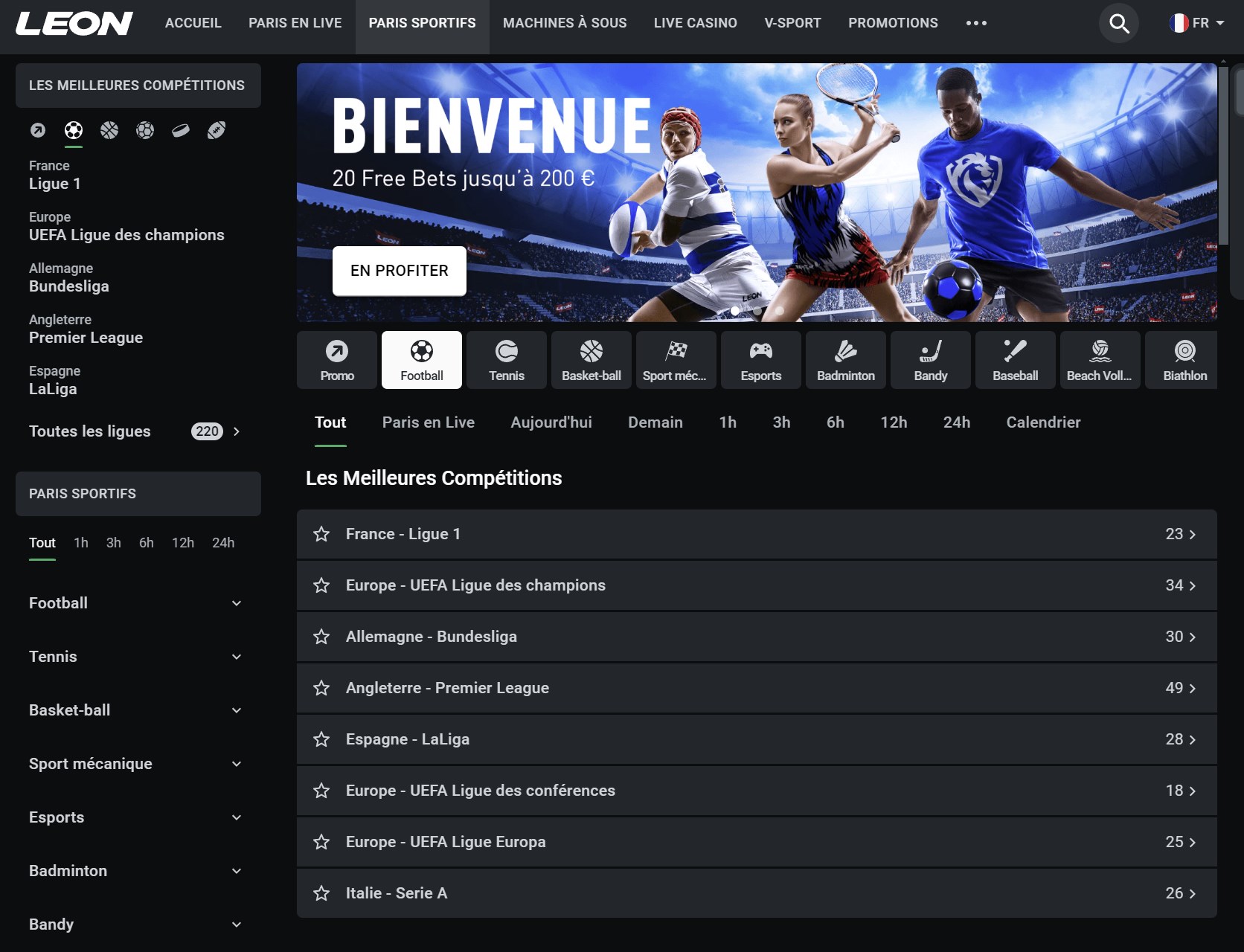Choose the Badminton shuttlecock icon tile

(x=845, y=360)
